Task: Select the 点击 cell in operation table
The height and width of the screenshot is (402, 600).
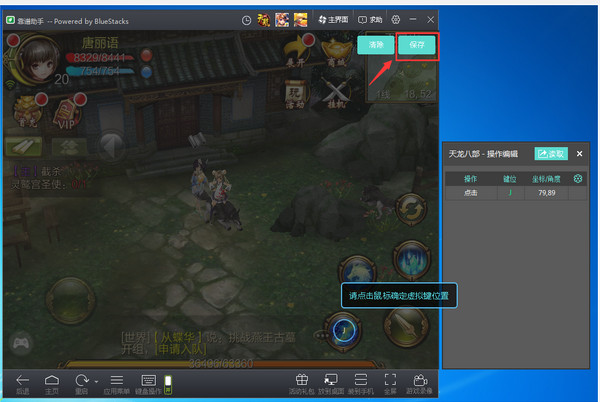Action: [x=471, y=193]
